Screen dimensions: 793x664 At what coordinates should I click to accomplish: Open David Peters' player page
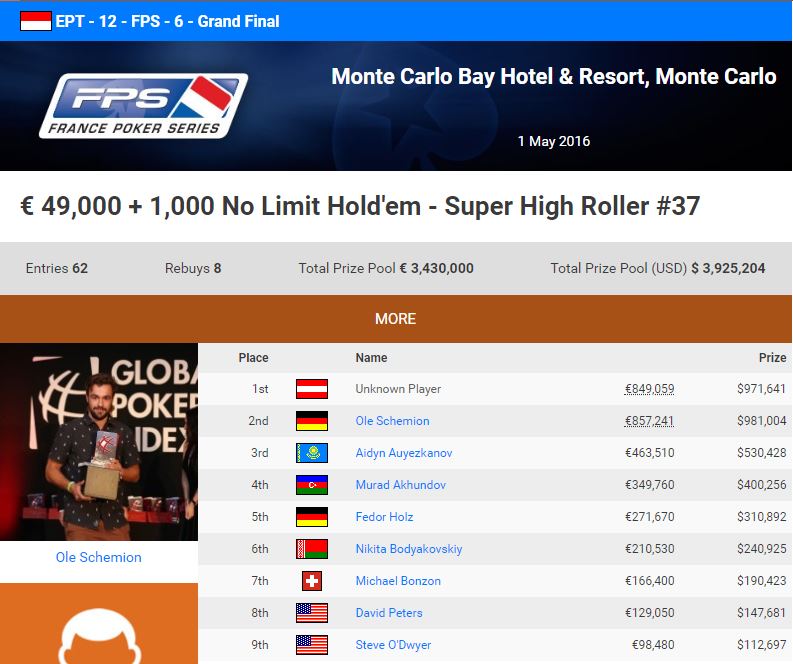coord(389,613)
